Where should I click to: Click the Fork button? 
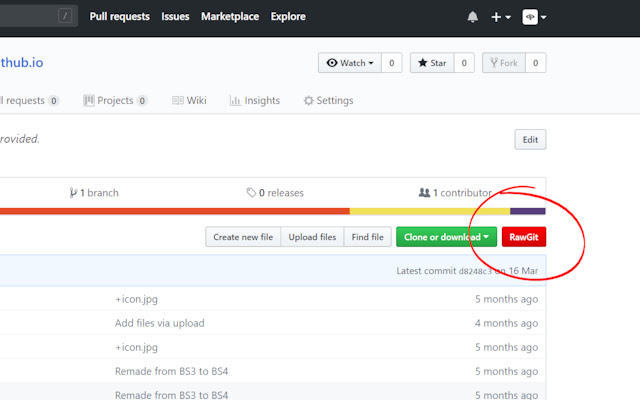(504, 63)
